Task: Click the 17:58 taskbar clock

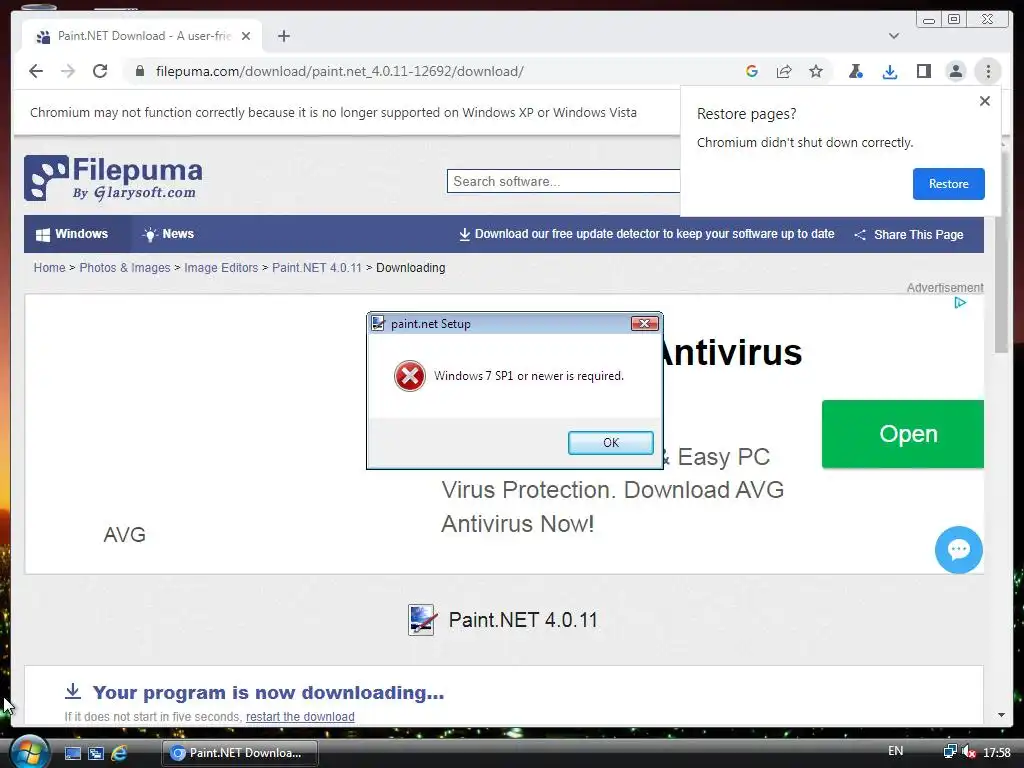Action: 997,752
